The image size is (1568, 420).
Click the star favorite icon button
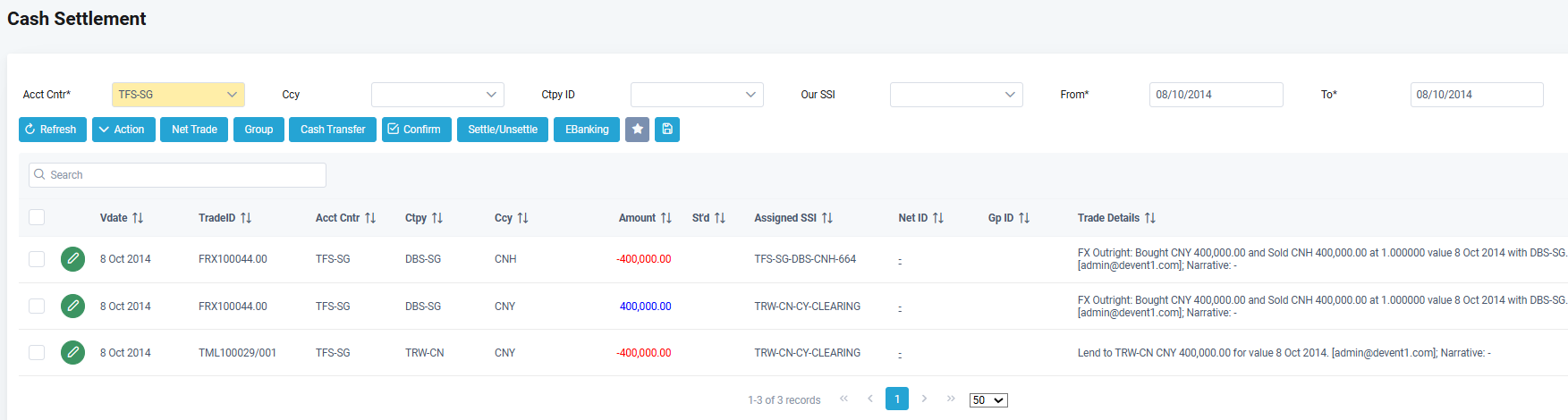click(637, 130)
